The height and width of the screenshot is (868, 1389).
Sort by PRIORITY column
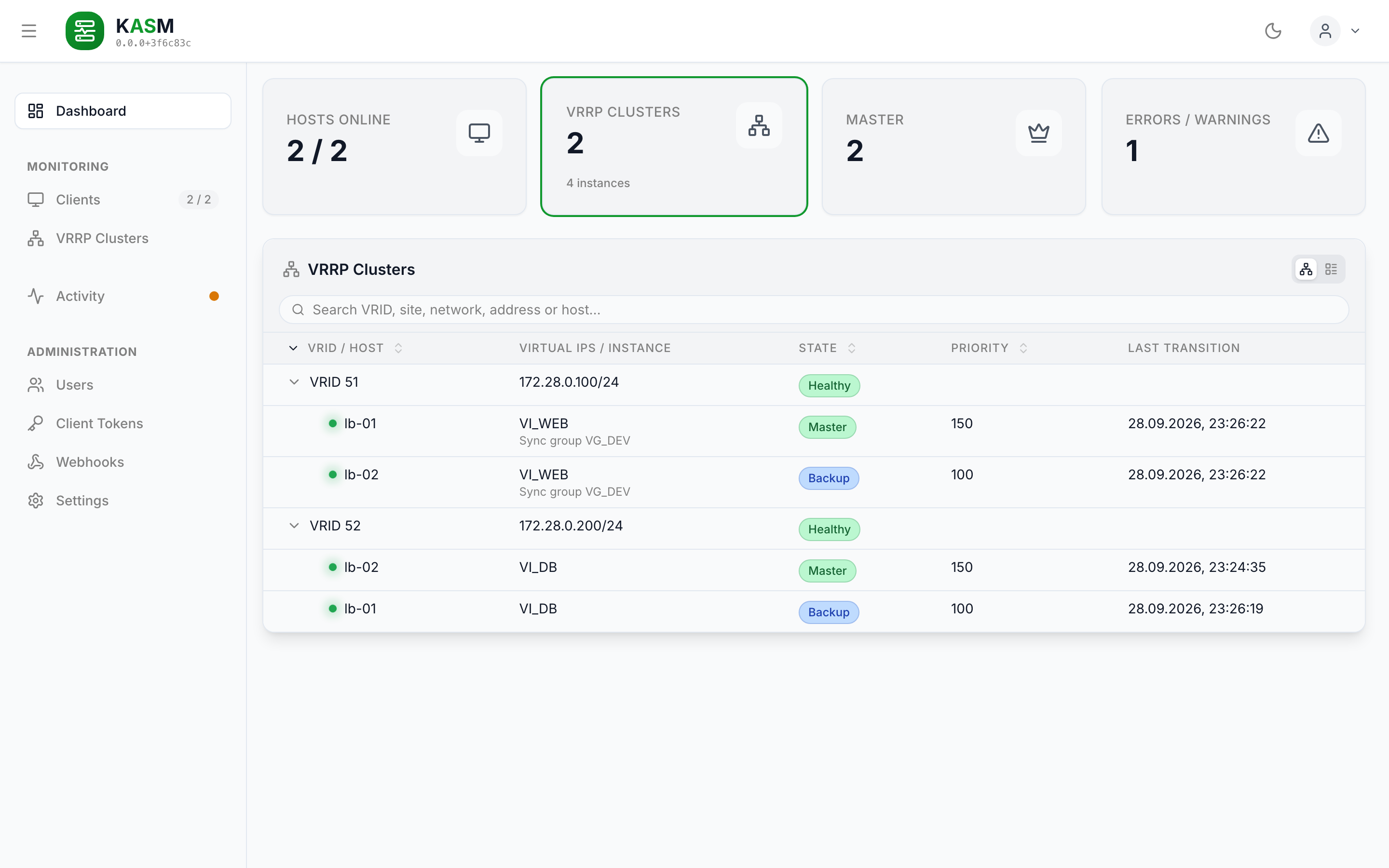989,349
